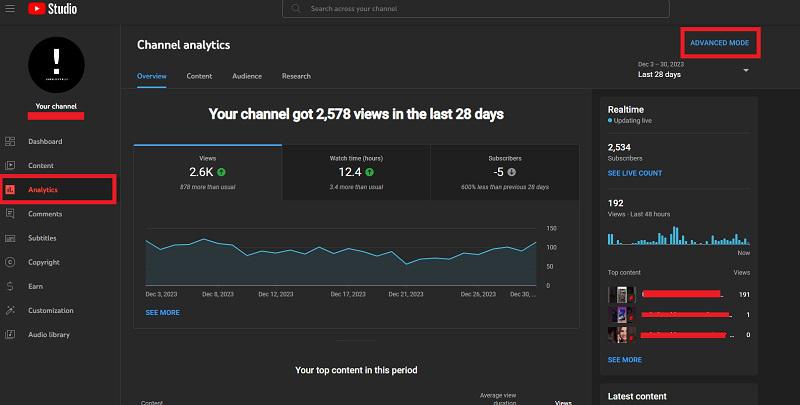Screen dimensions: 800x405
Task: Click the search magnifier icon
Action: pyautogui.click(x=296, y=9)
